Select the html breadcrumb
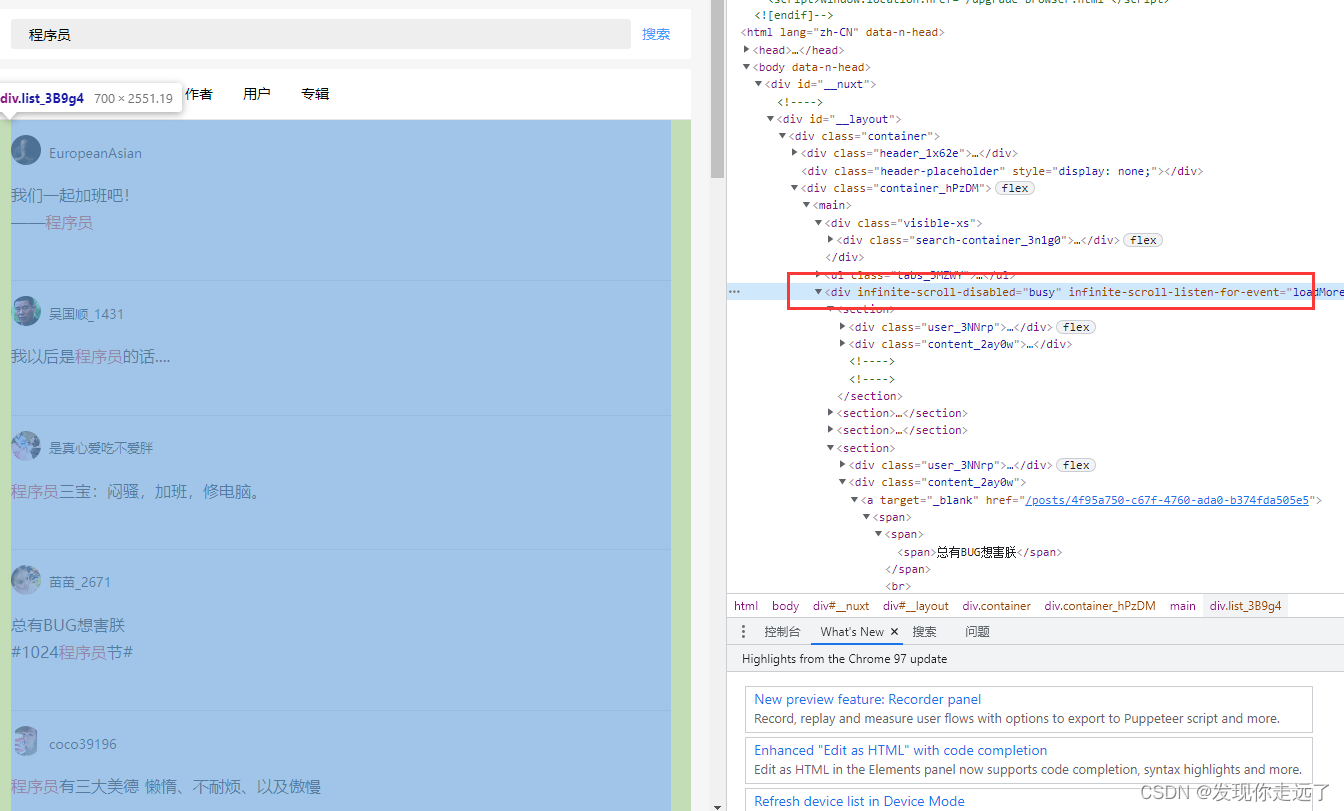 pos(746,606)
